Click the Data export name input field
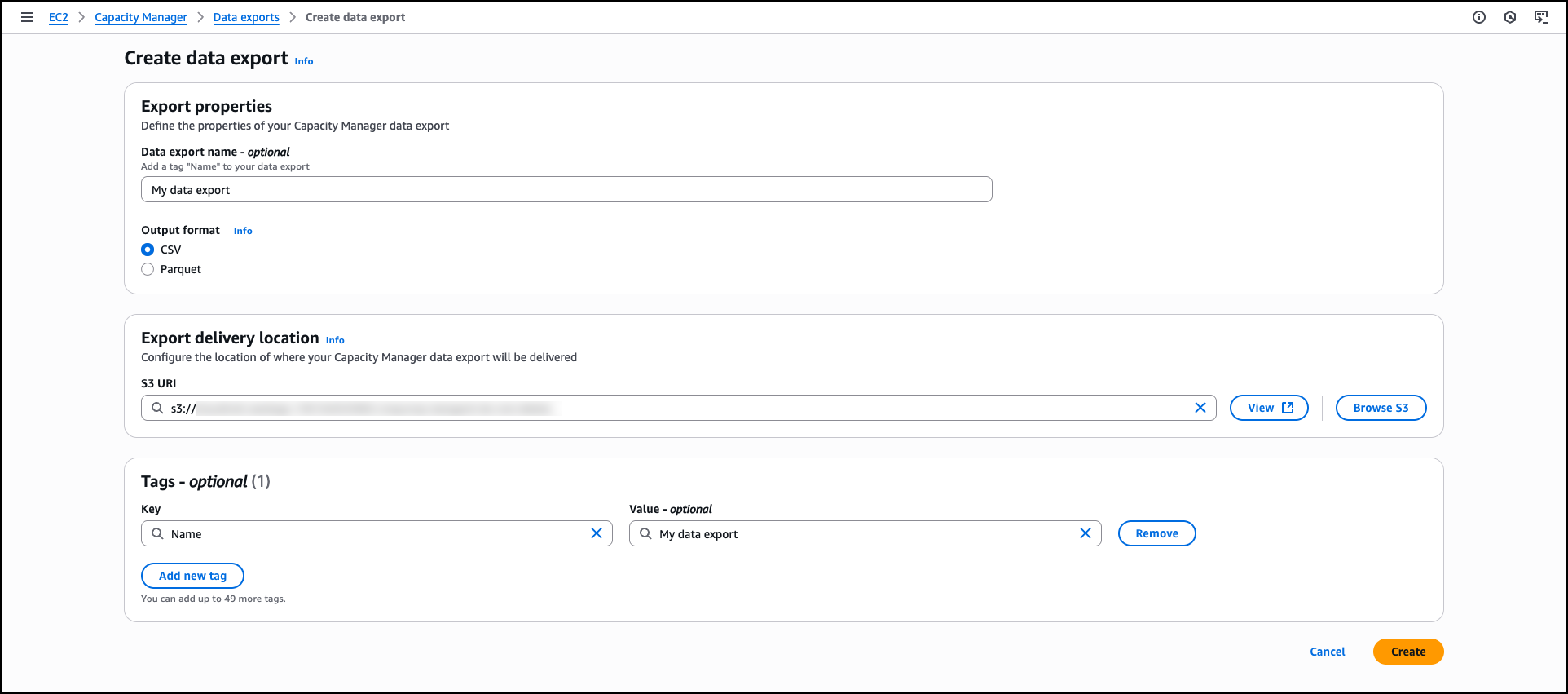 566,190
